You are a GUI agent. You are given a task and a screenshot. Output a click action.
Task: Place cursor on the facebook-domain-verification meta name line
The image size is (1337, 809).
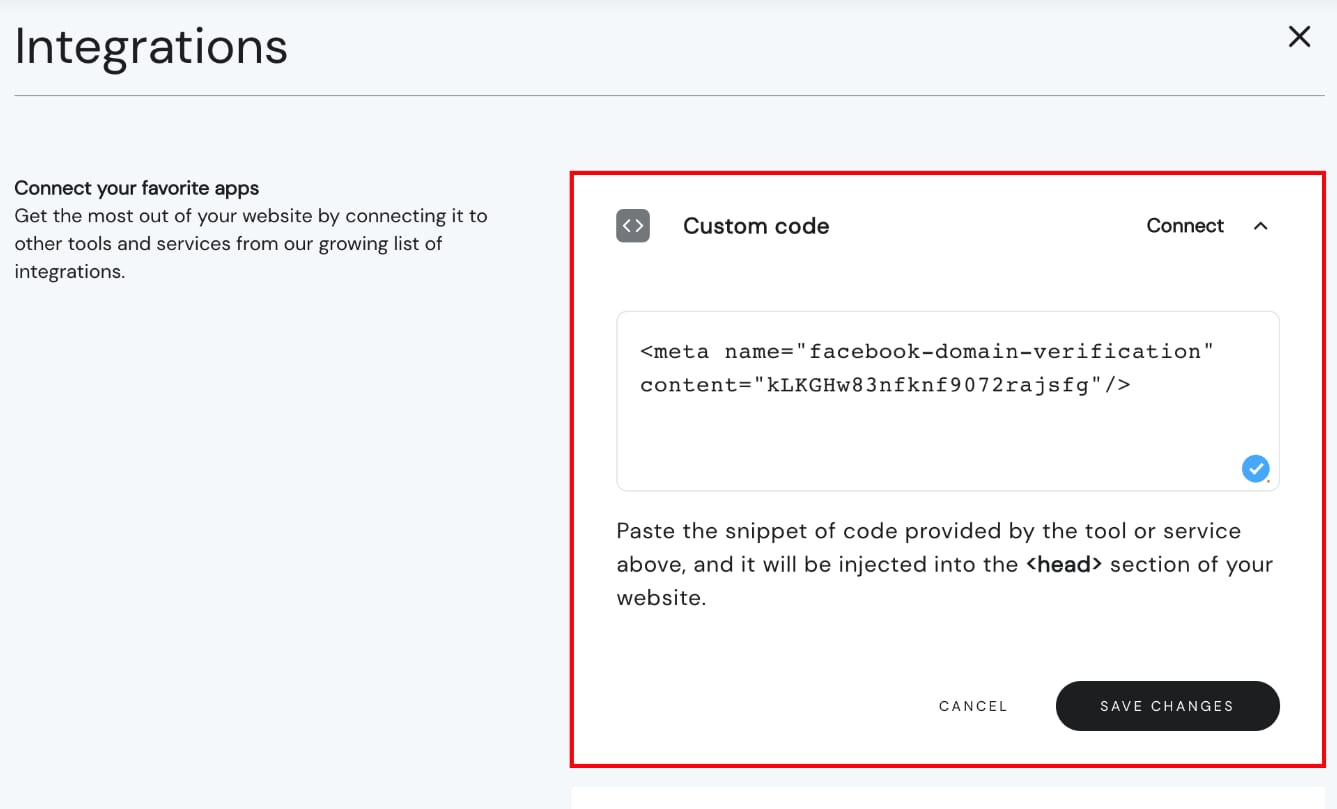click(x=926, y=352)
